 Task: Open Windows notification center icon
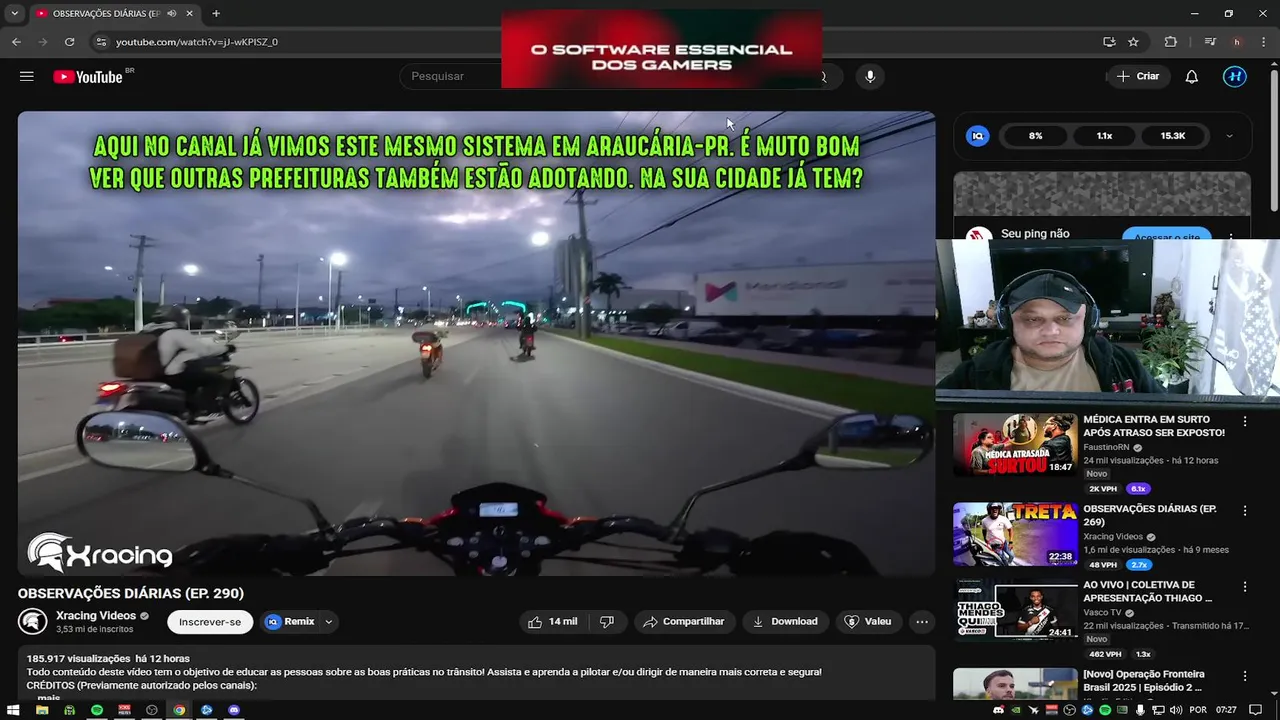click(x=1255, y=710)
